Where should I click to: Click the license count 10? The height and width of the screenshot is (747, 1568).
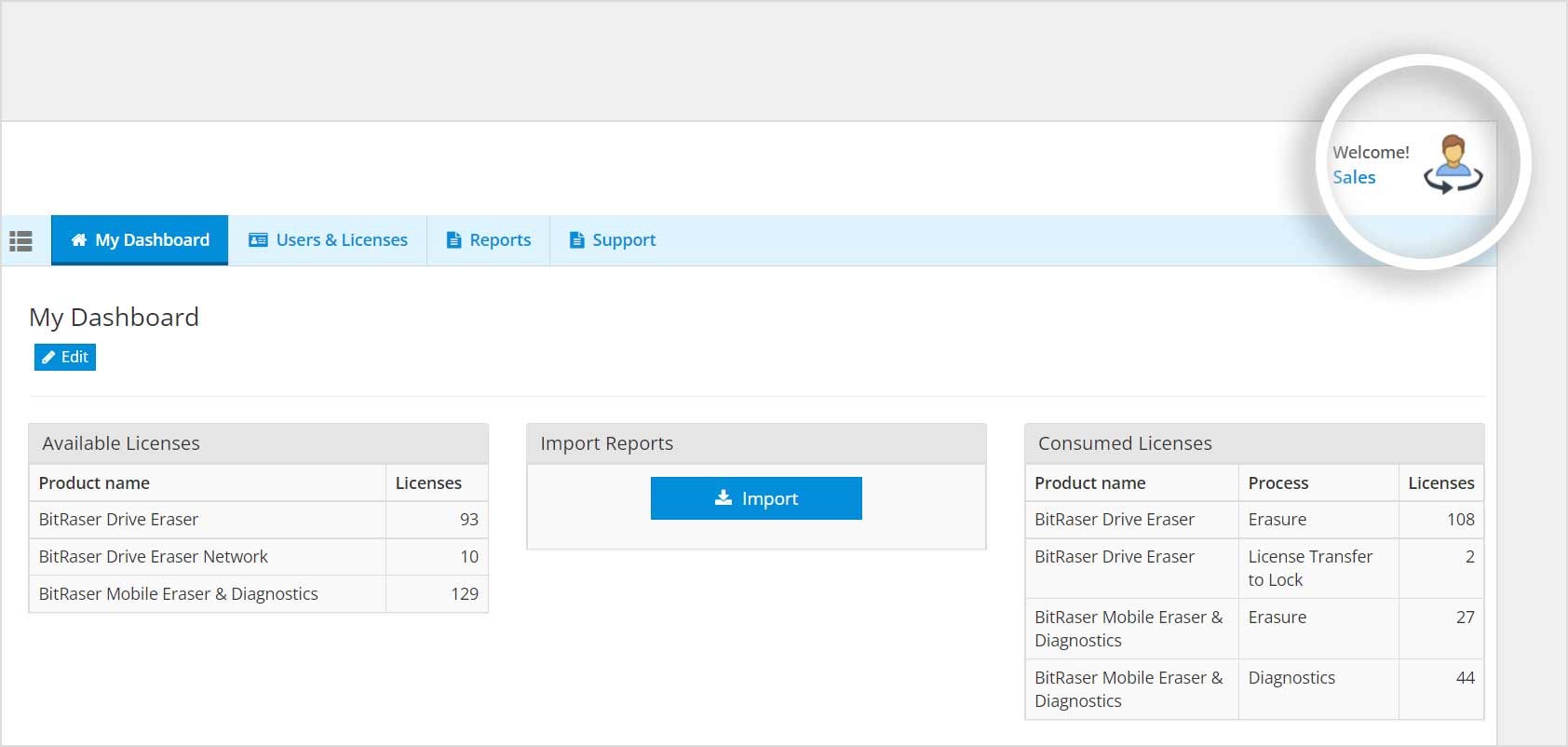click(x=469, y=556)
